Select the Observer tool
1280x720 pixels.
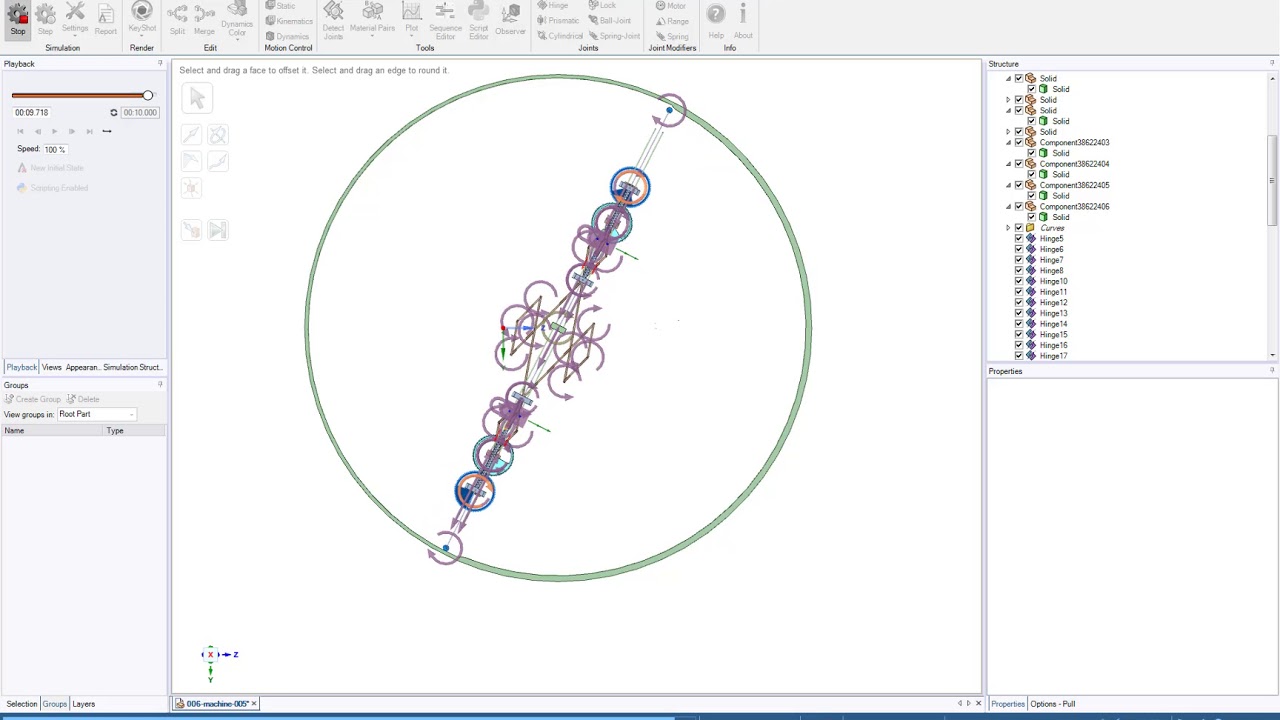(x=510, y=20)
